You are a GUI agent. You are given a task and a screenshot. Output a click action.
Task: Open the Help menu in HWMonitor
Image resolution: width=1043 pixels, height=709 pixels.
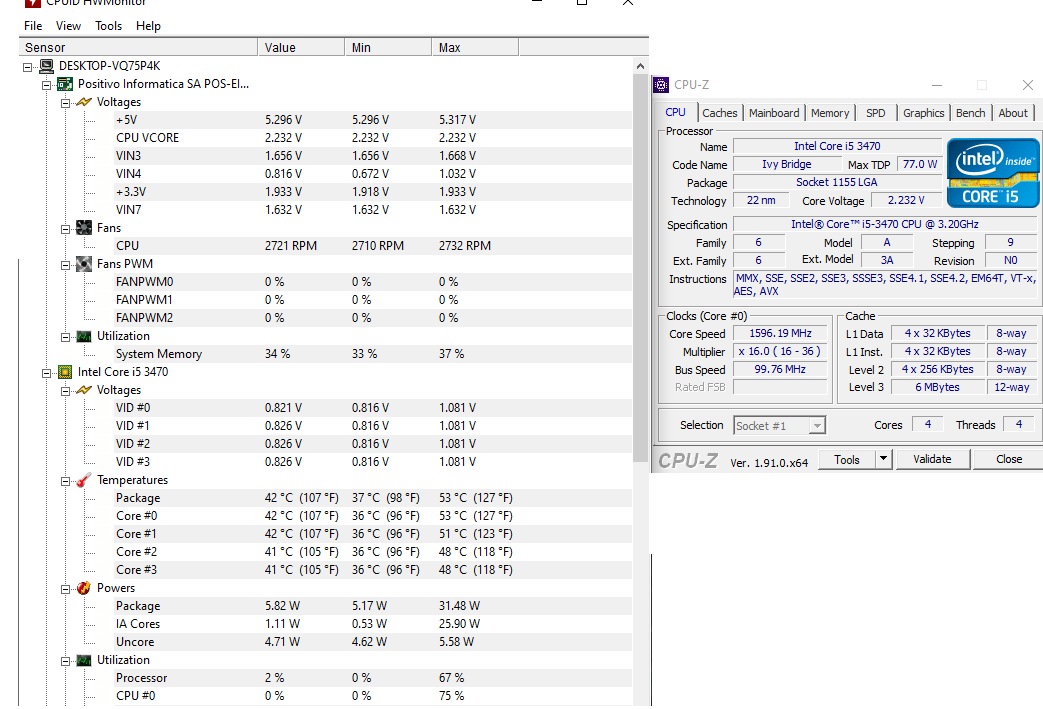[148, 26]
